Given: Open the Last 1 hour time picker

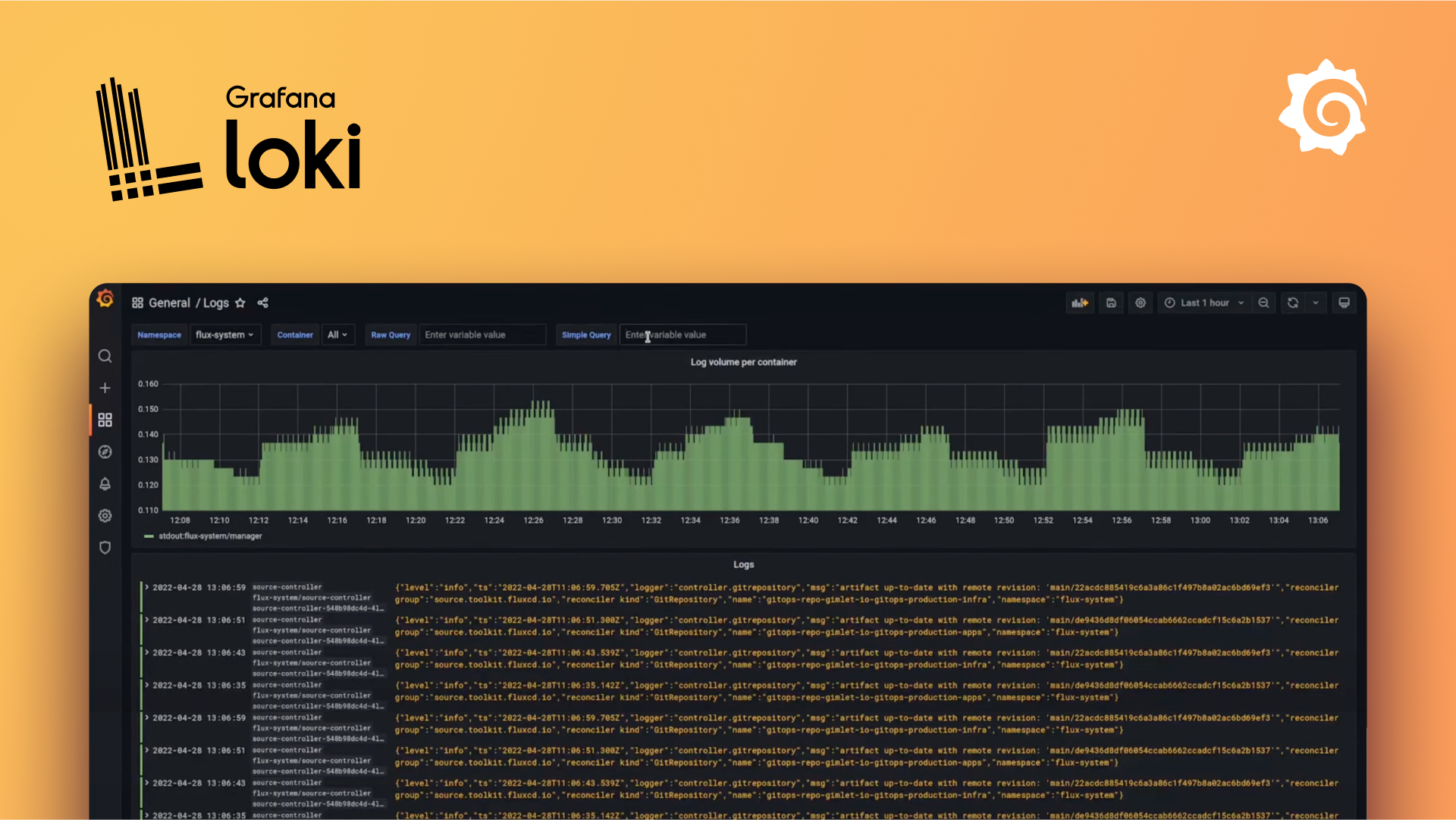Looking at the screenshot, I should tap(1206, 303).
